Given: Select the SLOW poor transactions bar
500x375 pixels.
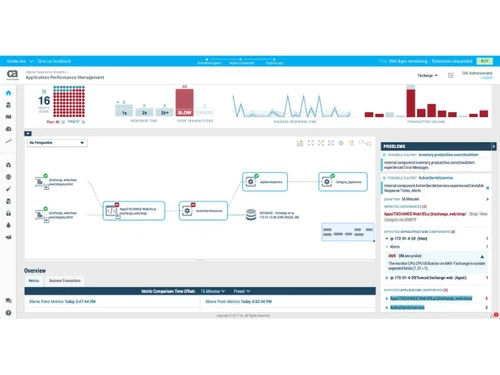Looking at the screenshot, I should point(185,103).
